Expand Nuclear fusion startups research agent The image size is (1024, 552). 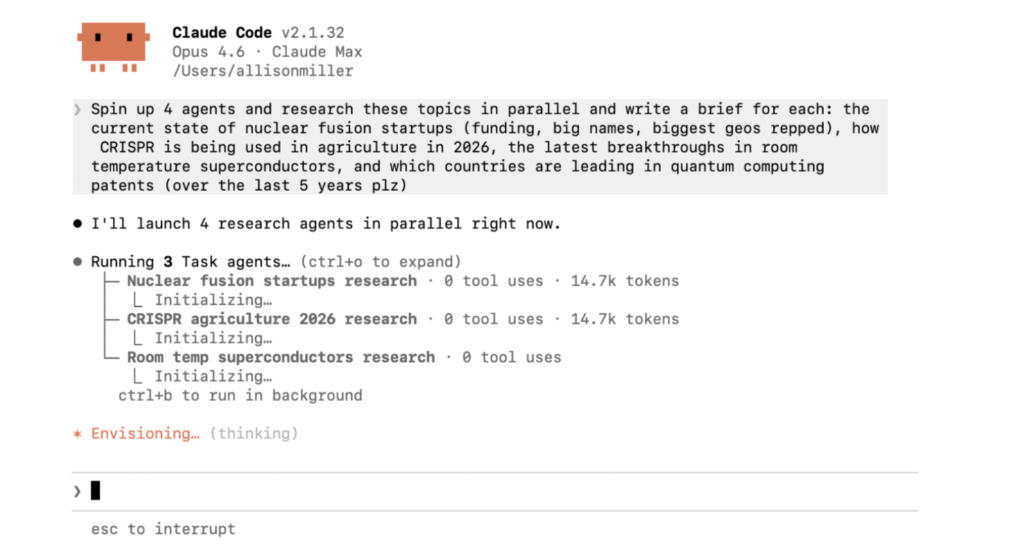click(x=271, y=281)
